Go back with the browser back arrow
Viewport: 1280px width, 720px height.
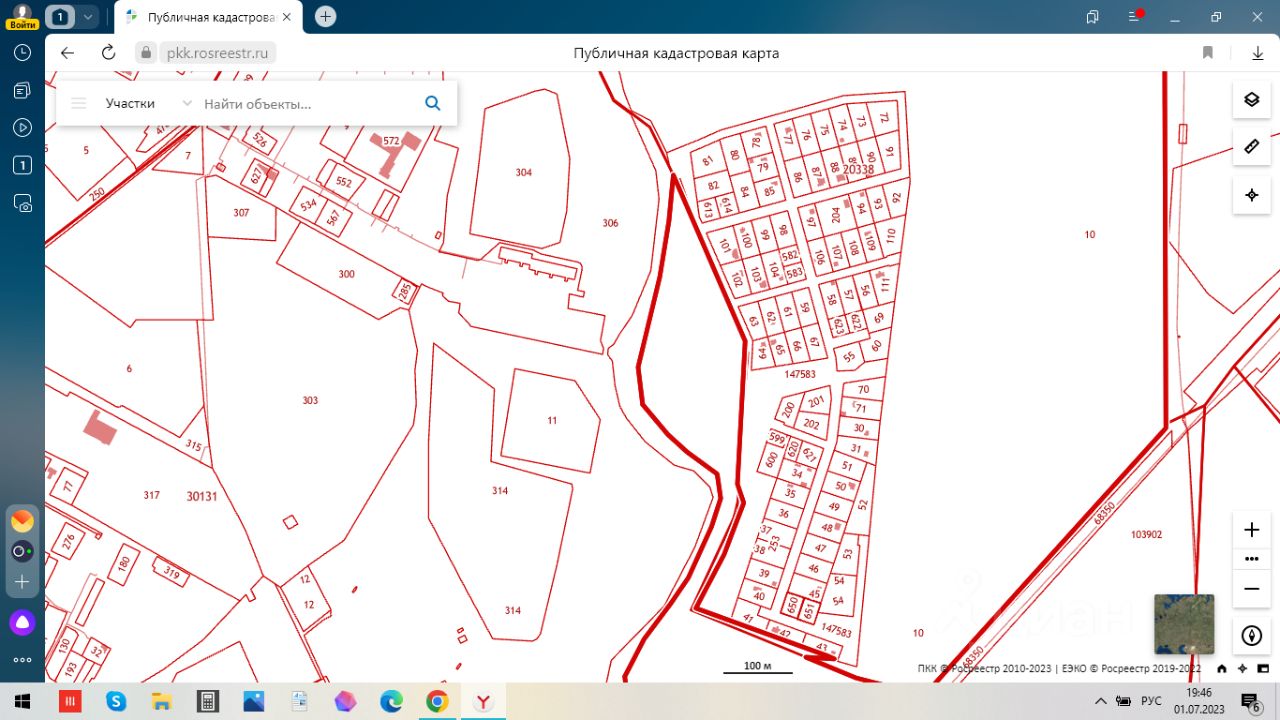point(67,53)
